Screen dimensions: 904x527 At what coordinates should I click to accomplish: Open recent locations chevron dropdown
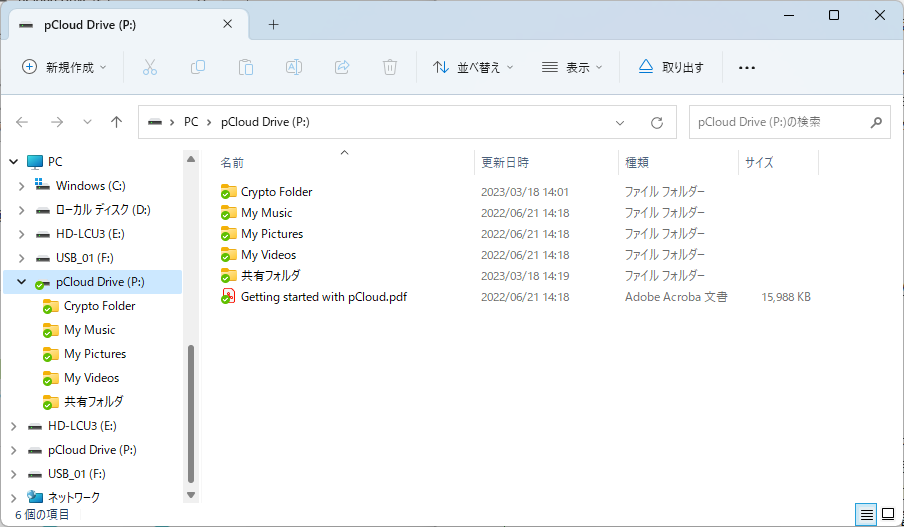pos(87,122)
